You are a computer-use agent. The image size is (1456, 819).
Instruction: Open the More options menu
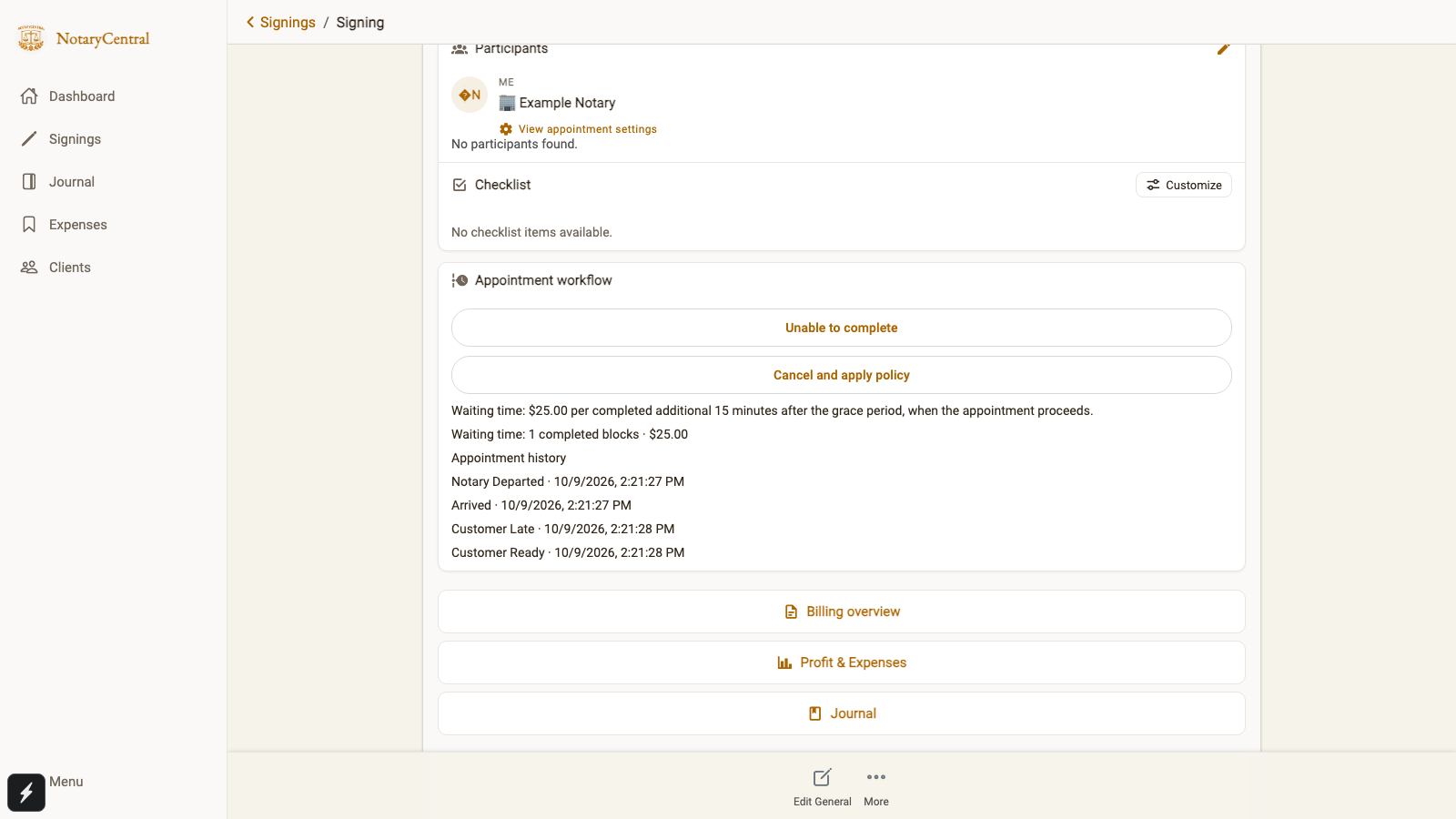876,788
